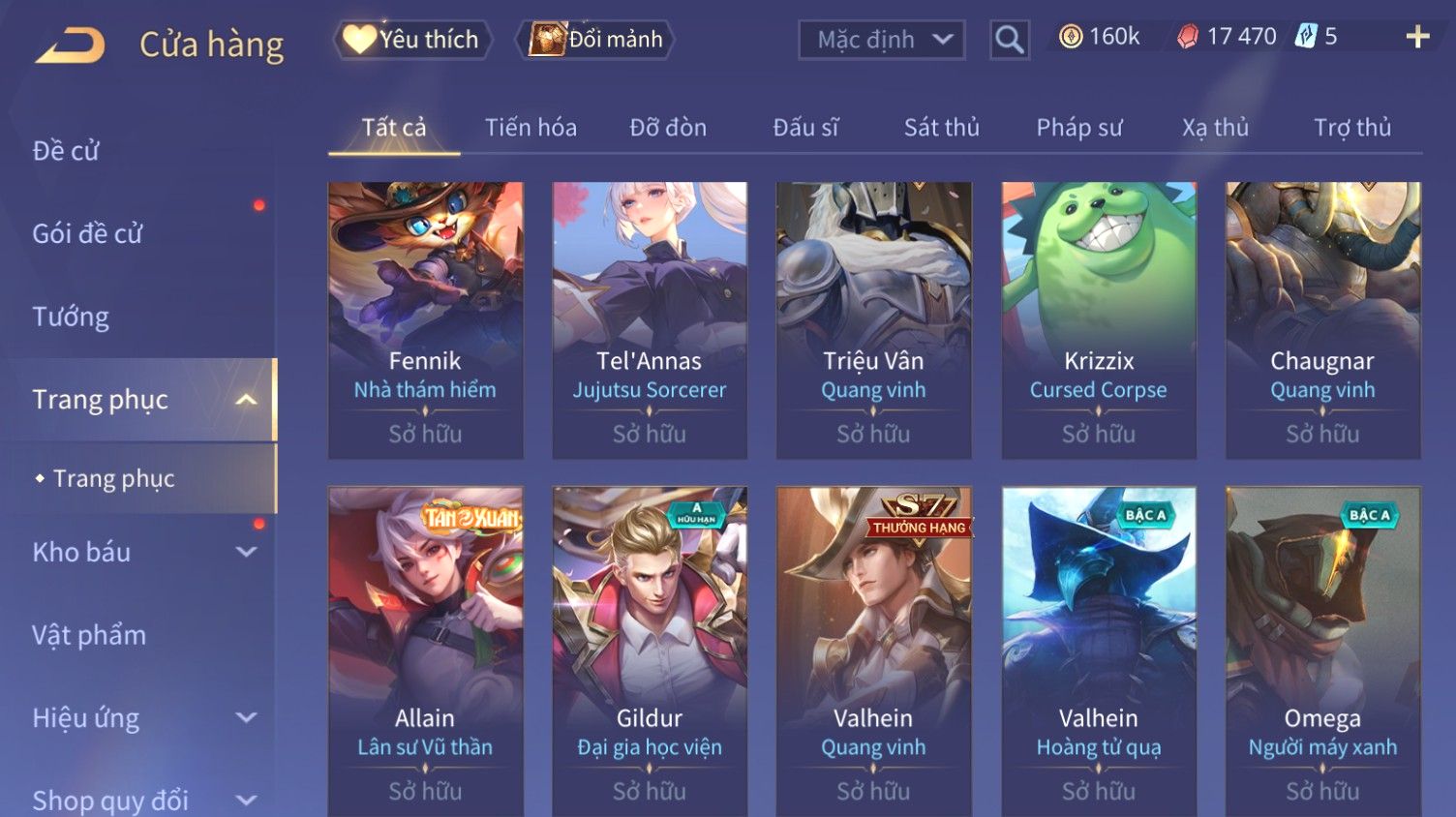Open favorites with heart icon Yêu thích
The image size is (1456, 817).
(x=413, y=40)
